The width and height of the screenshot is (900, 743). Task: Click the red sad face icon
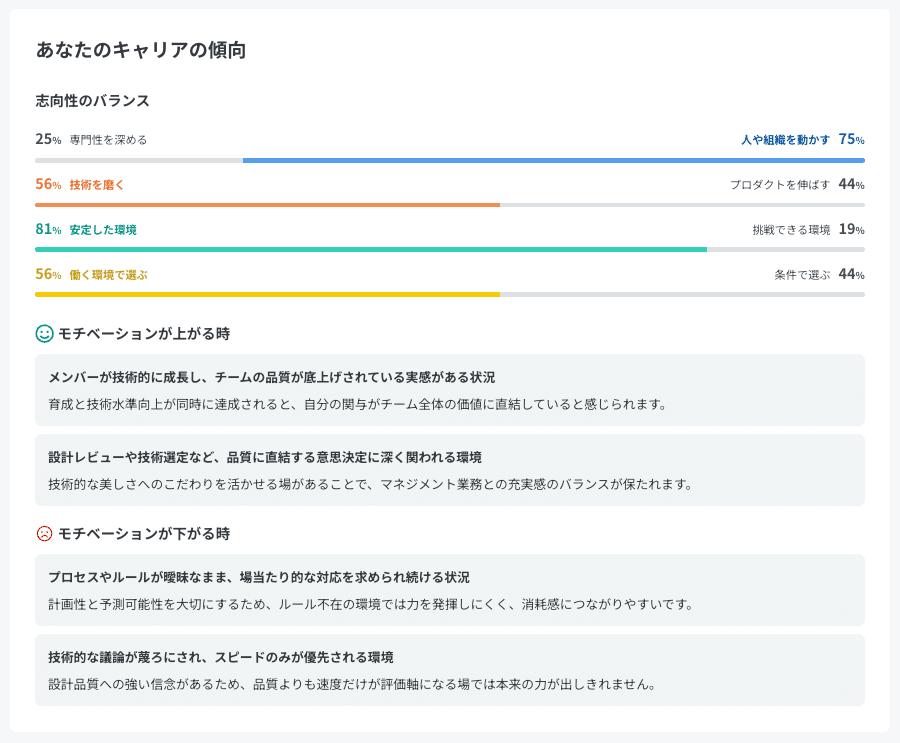point(44,533)
